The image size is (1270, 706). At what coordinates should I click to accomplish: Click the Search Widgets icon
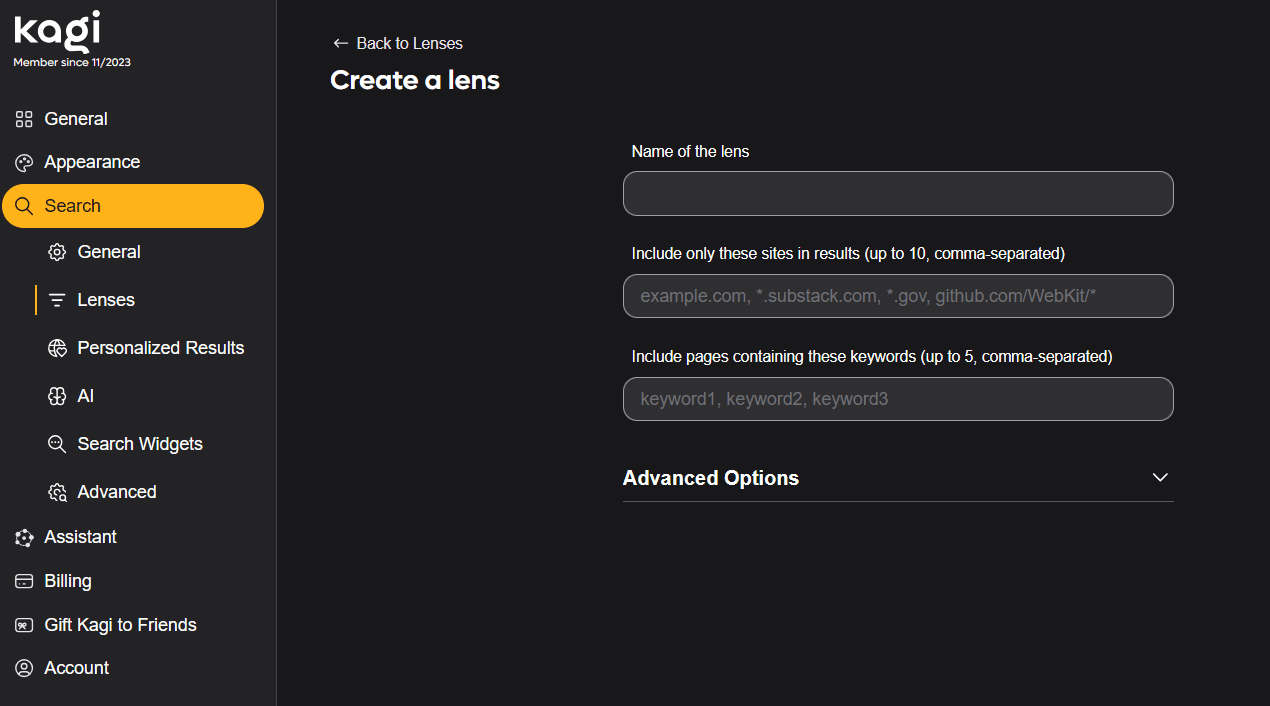57,444
